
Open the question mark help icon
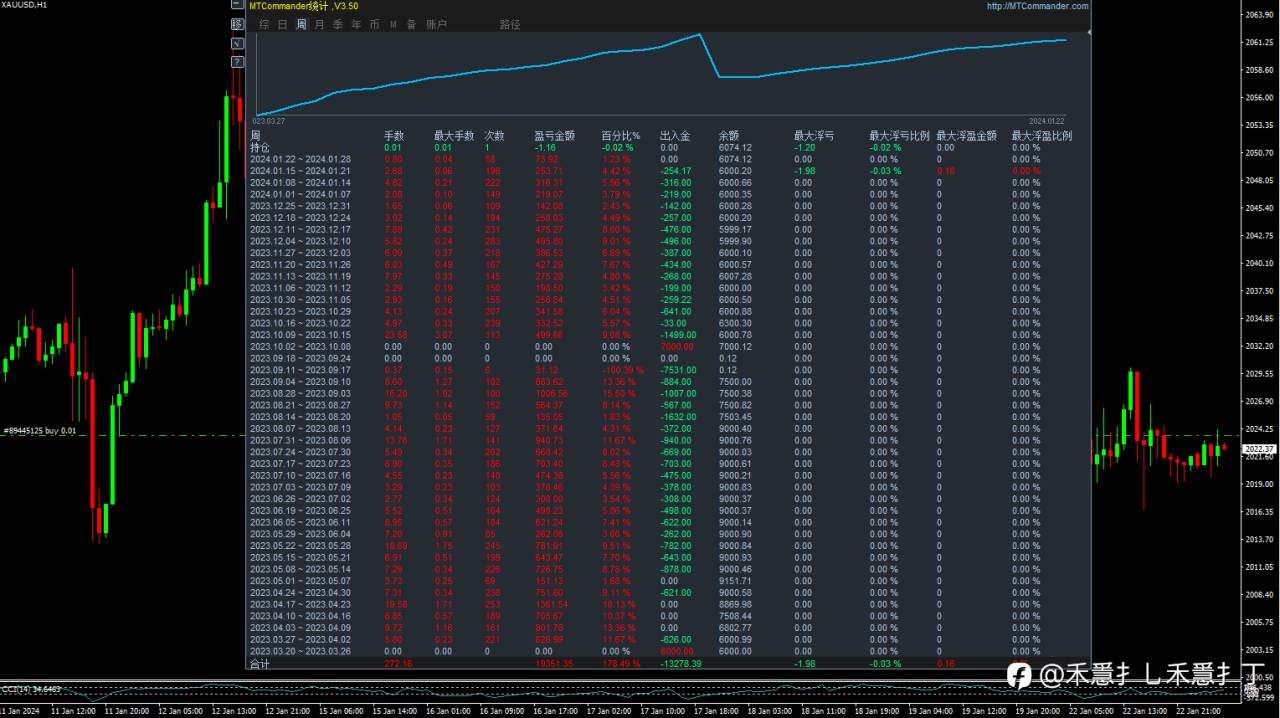click(x=237, y=62)
